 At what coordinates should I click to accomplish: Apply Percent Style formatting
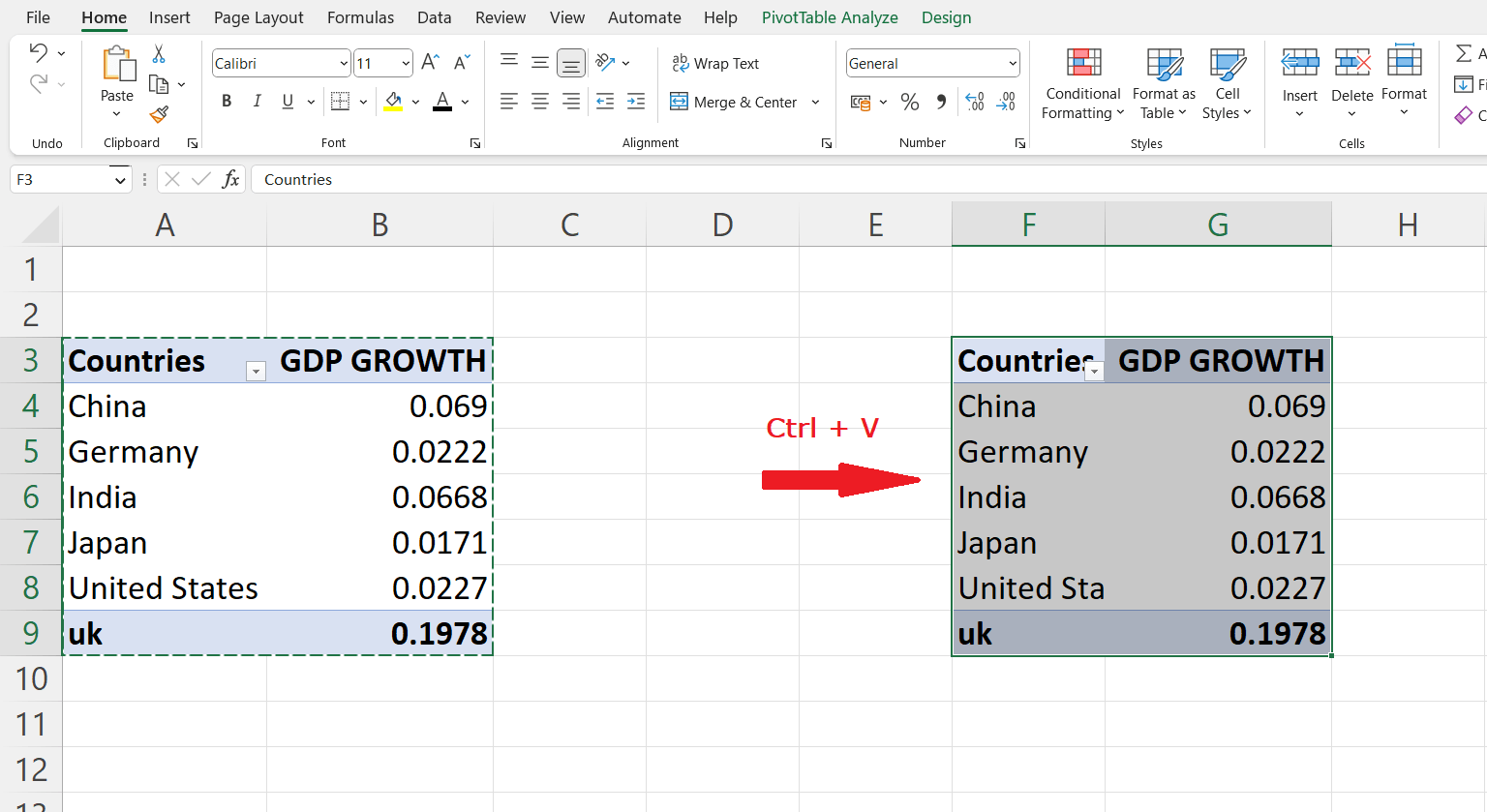[910, 102]
